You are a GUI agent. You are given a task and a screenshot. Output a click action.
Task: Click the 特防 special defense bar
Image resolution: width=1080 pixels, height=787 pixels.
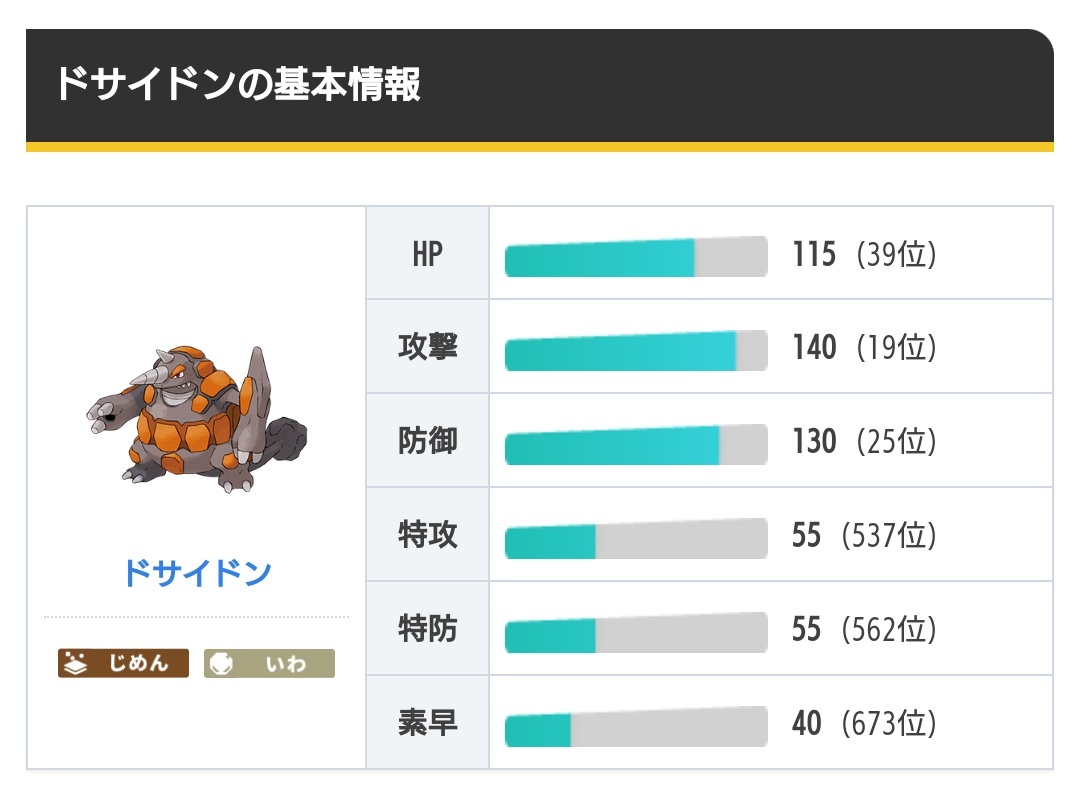(636, 633)
